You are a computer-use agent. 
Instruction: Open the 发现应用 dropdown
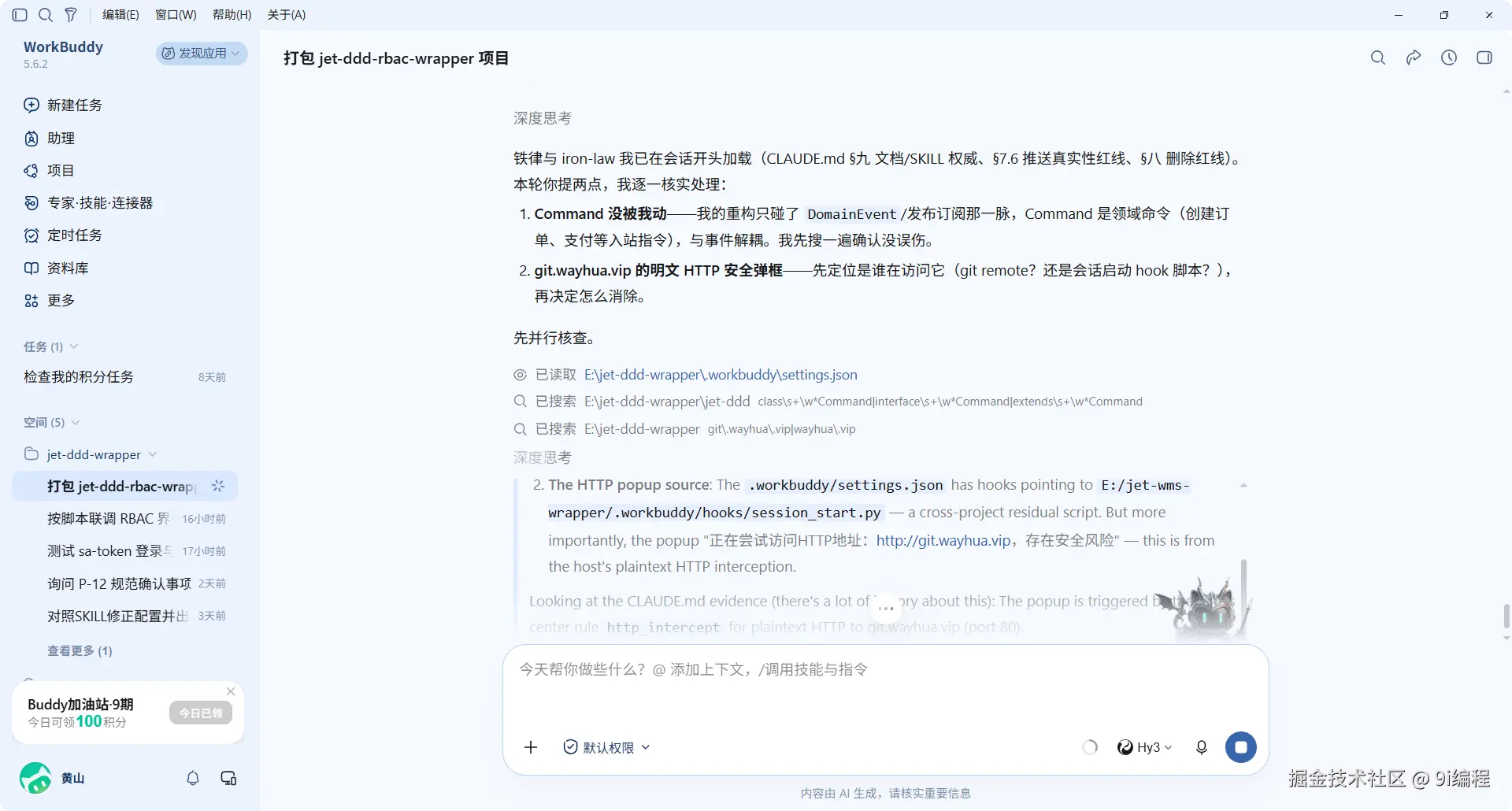click(x=202, y=53)
